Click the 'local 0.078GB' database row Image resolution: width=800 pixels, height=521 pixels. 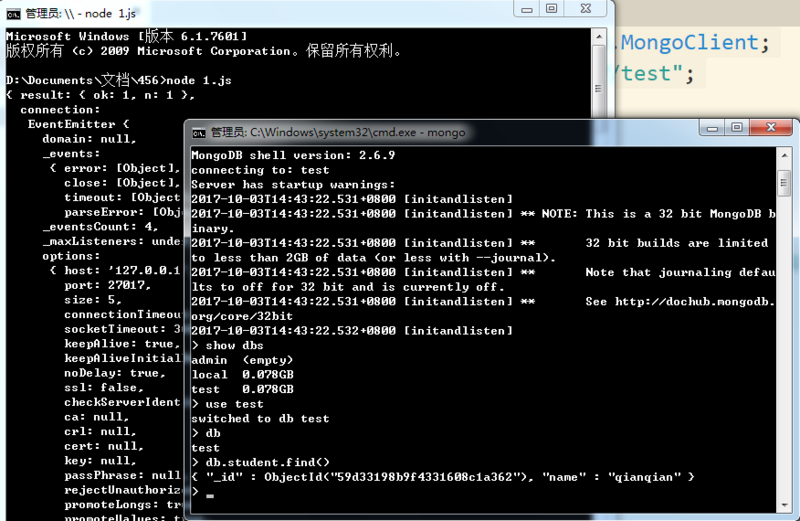click(242, 375)
